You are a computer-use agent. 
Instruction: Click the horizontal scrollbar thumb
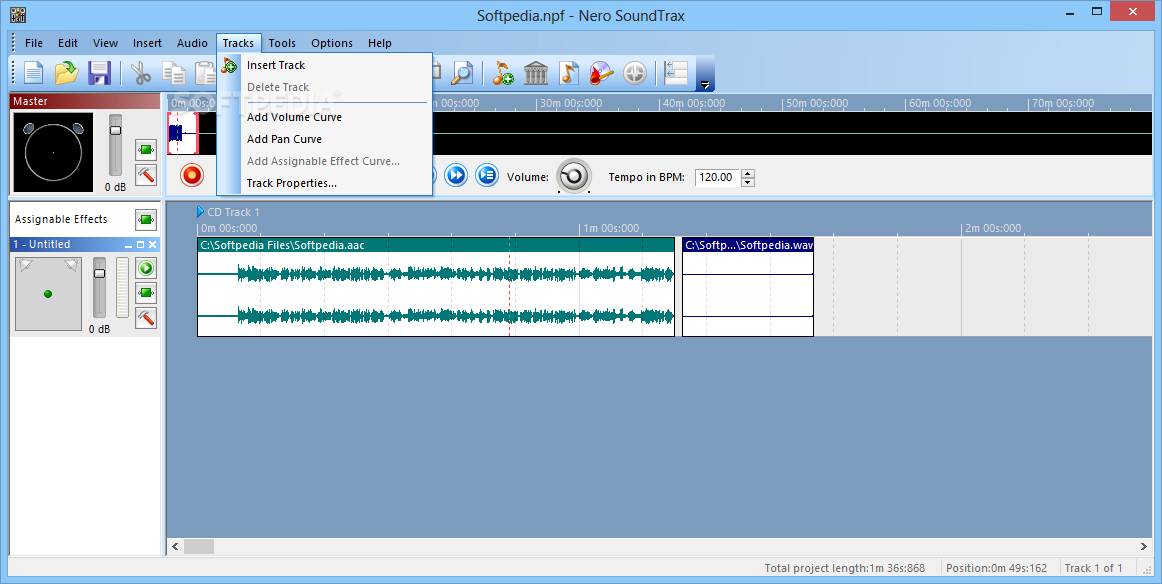point(199,547)
